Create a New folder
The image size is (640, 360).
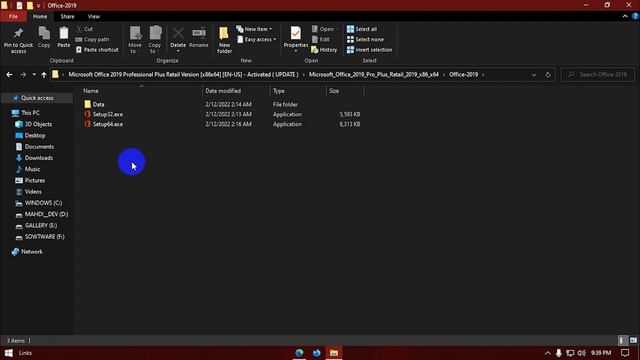[224, 40]
